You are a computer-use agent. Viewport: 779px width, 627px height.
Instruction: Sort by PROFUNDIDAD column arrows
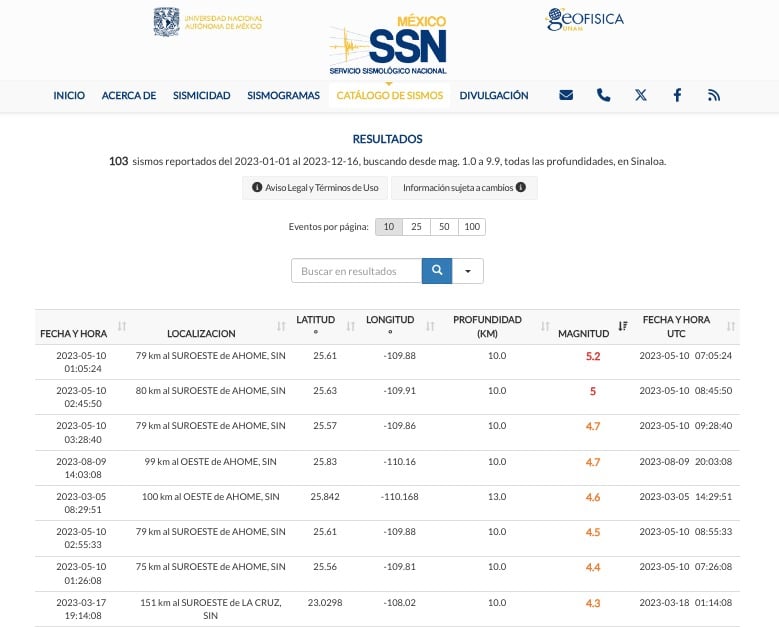[545, 326]
